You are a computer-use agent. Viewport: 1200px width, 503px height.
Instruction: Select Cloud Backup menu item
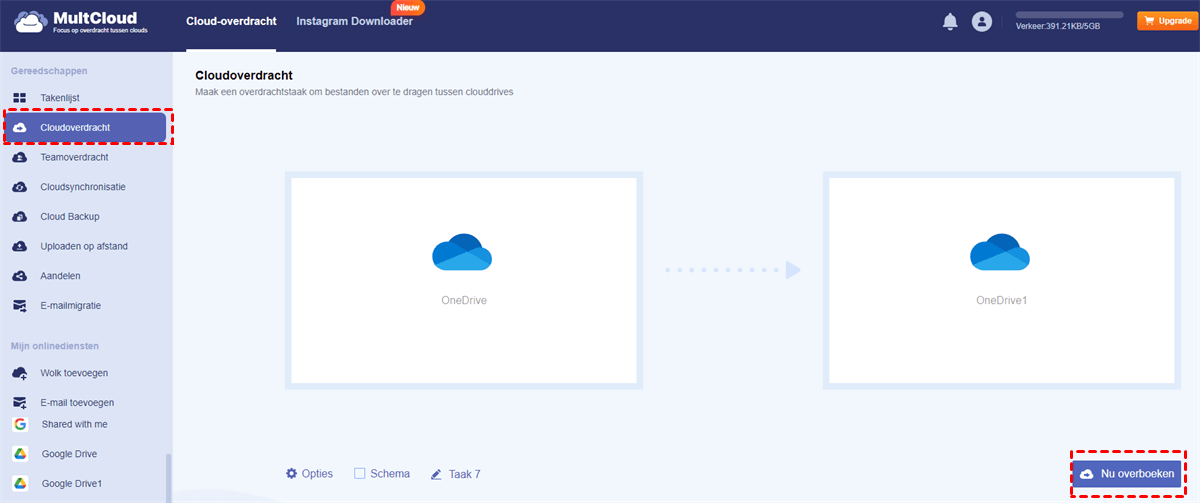[69, 216]
